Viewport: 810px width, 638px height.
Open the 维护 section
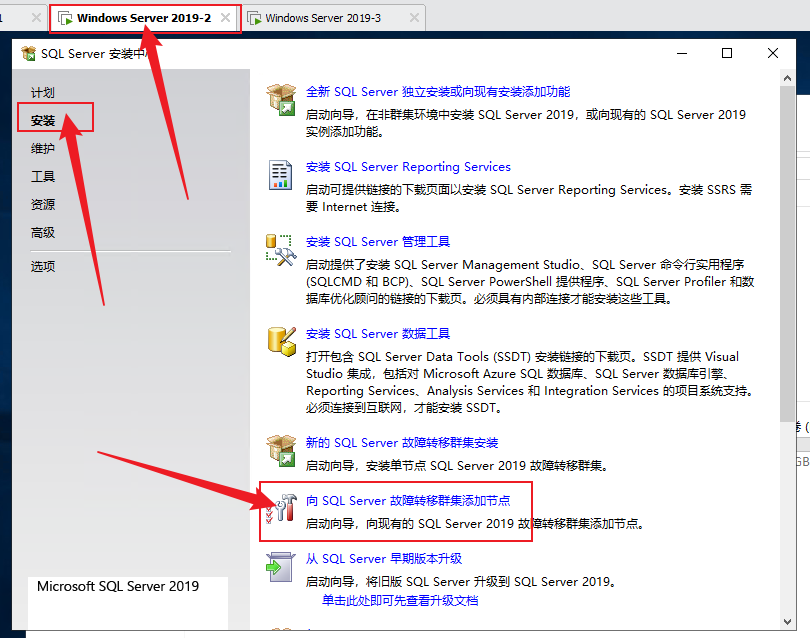click(x=43, y=149)
